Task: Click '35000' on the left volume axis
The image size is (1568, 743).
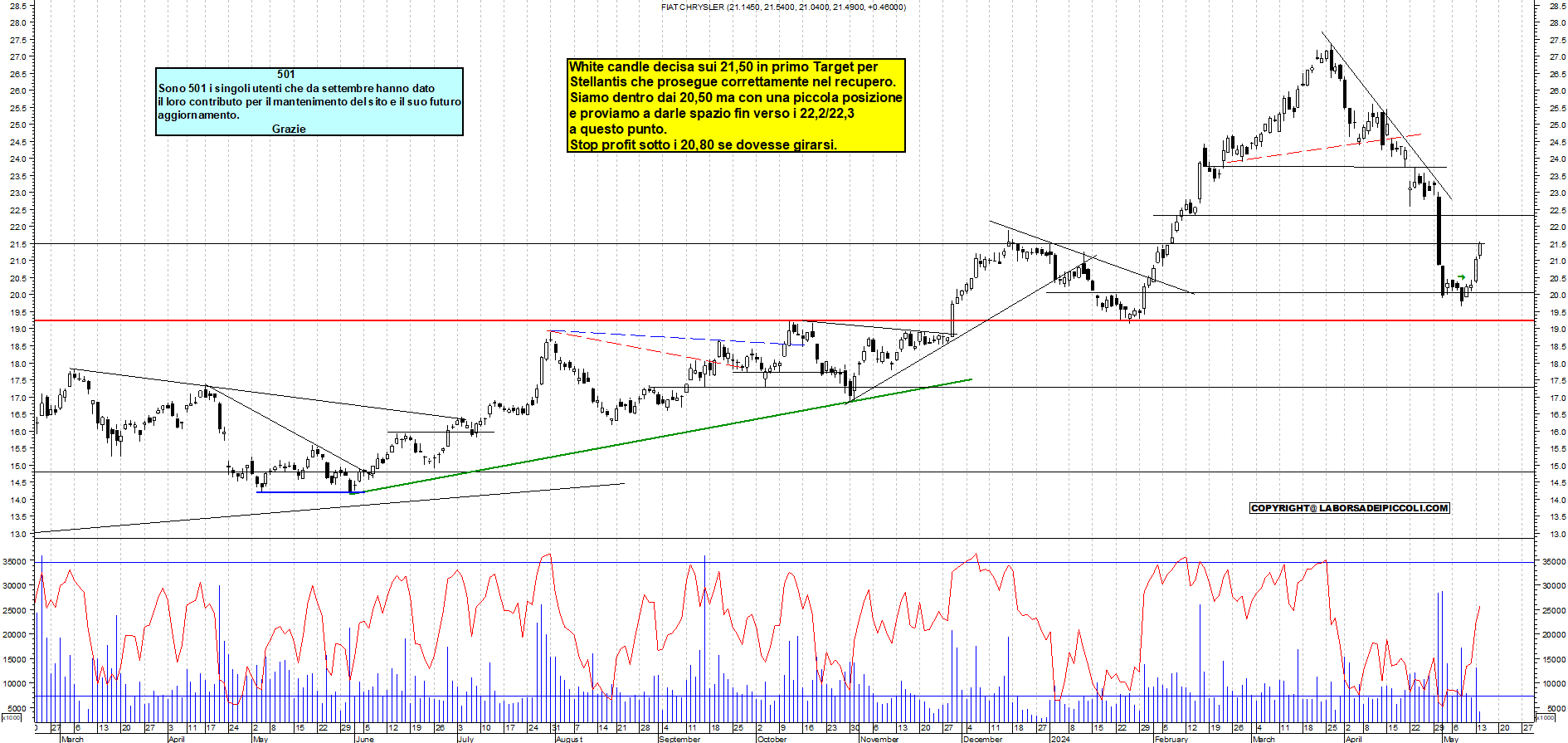Action: coord(14,562)
